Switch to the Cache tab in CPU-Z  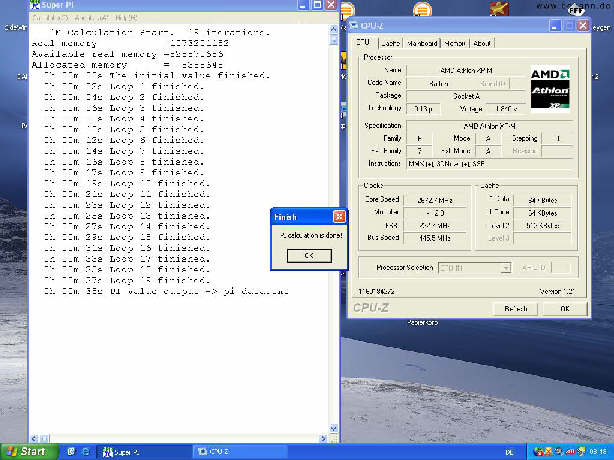pos(390,43)
